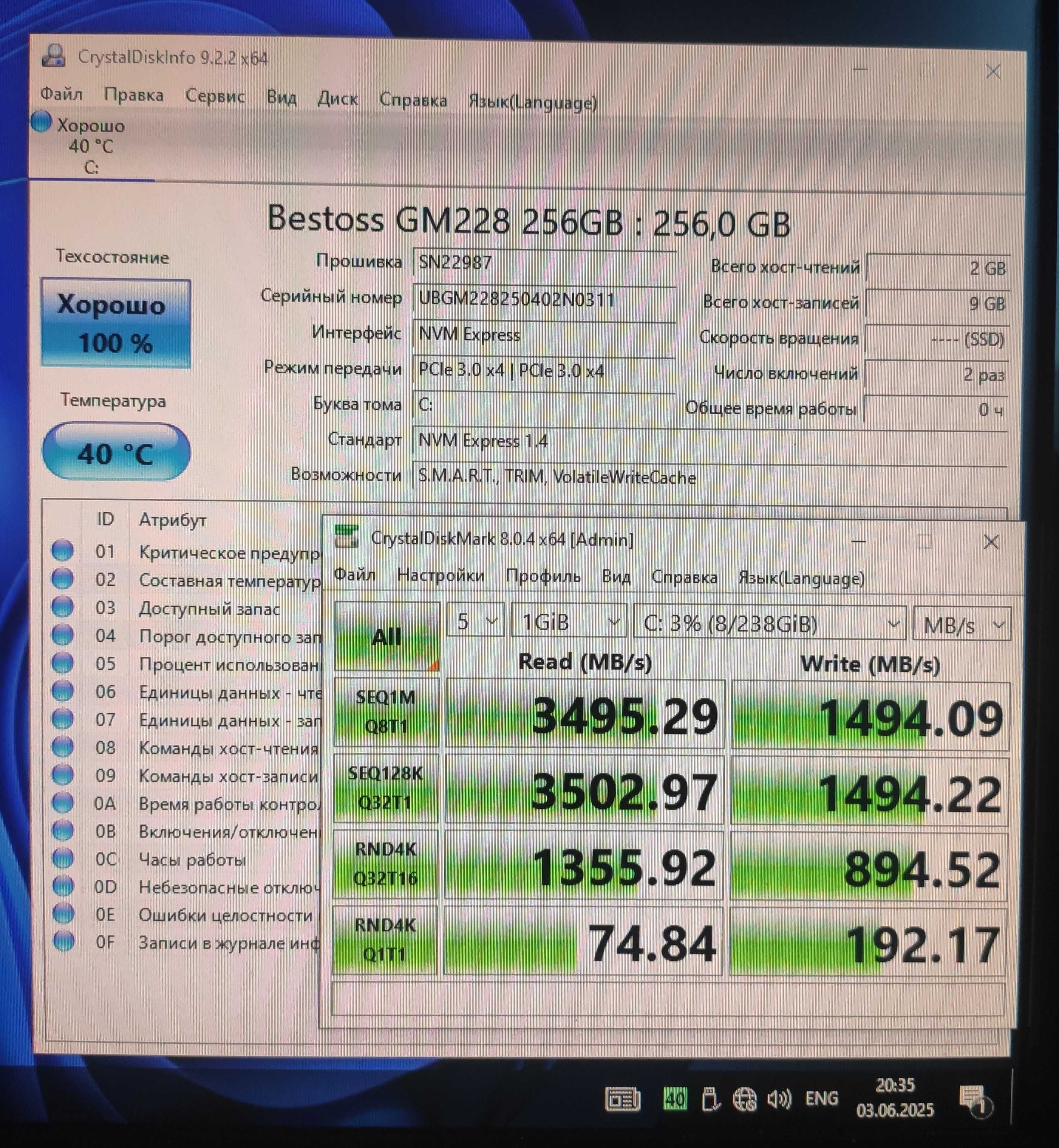Open Файл menu in CrystalDiskInfo

pos(61,93)
